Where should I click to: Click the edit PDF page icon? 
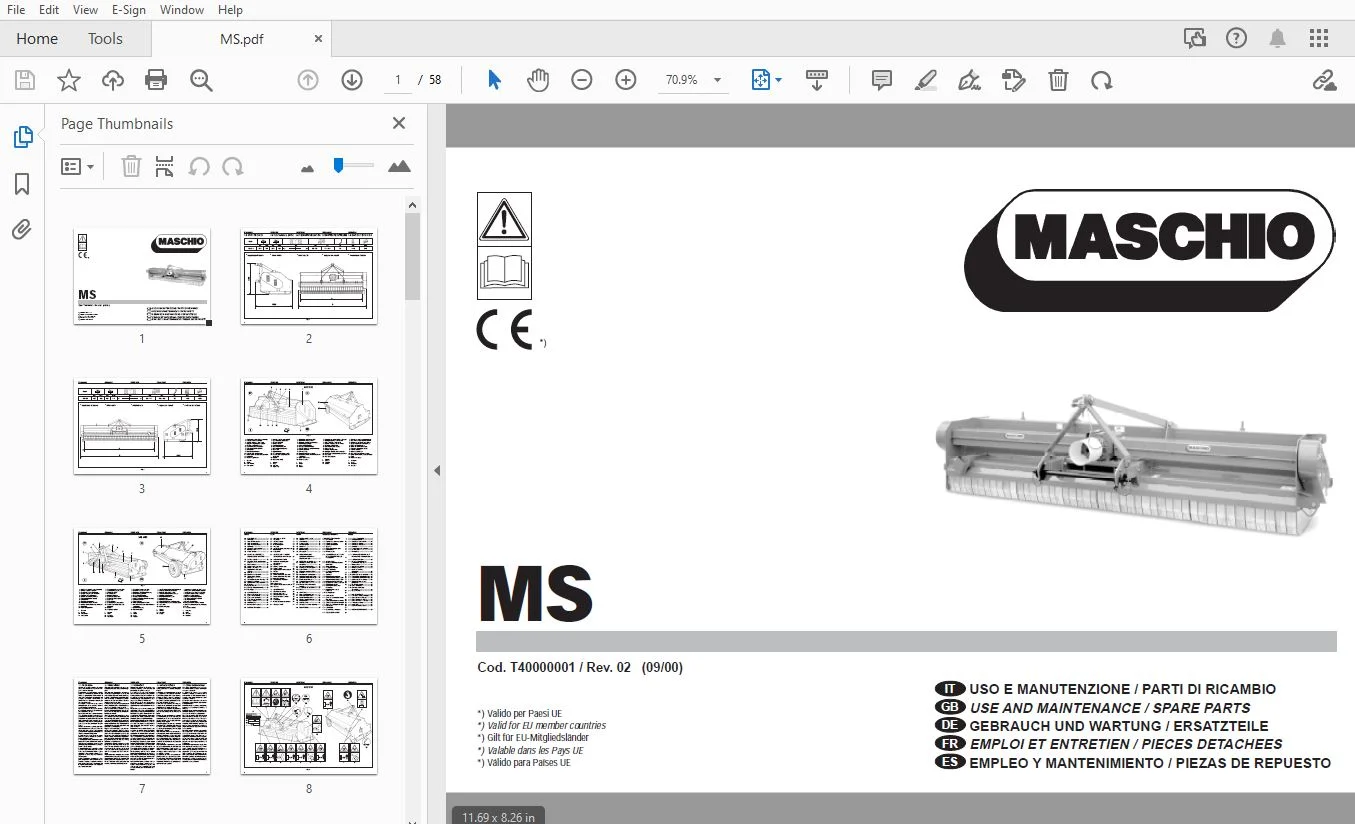(x=1014, y=80)
